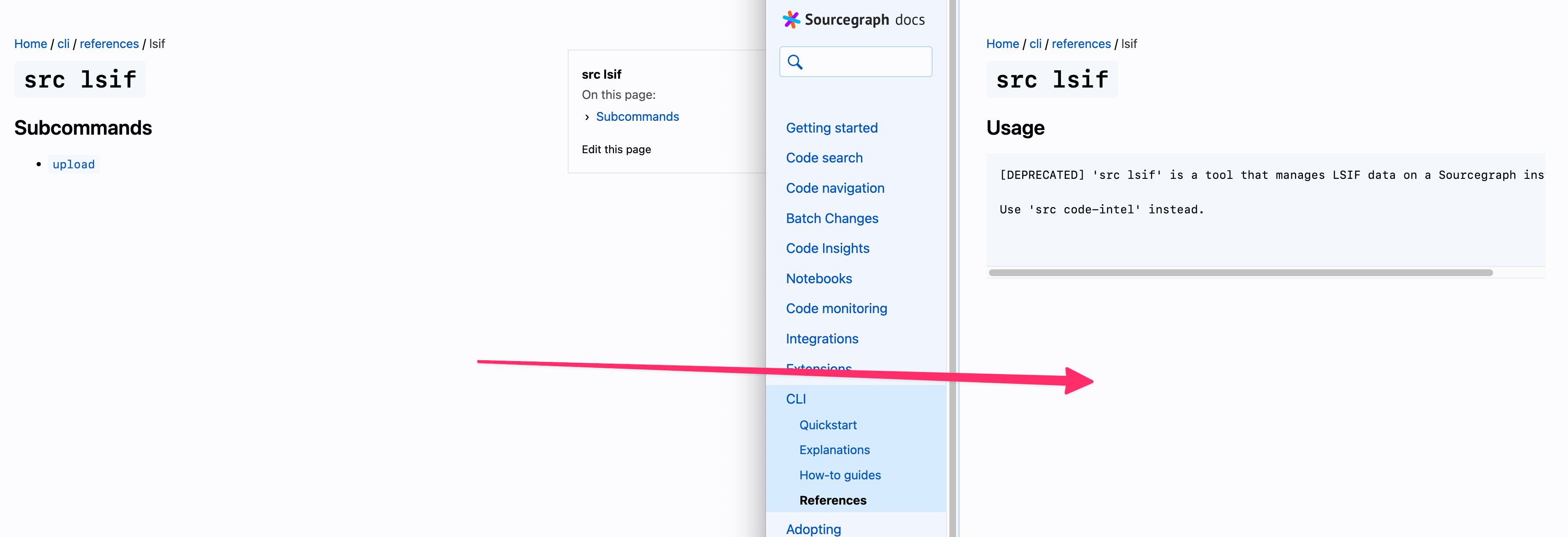
Task: Click Edit this page link
Action: tap(616, 149)
